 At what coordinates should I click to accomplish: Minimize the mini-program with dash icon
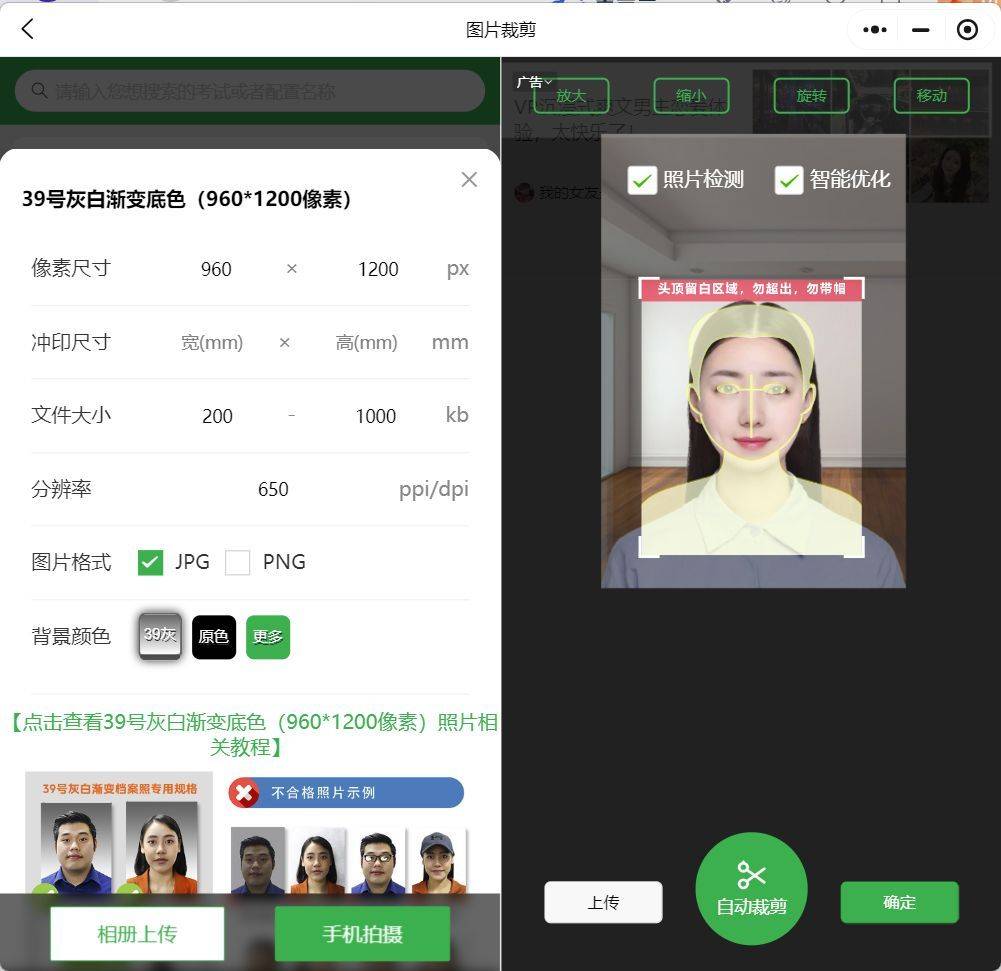(921, 30)
